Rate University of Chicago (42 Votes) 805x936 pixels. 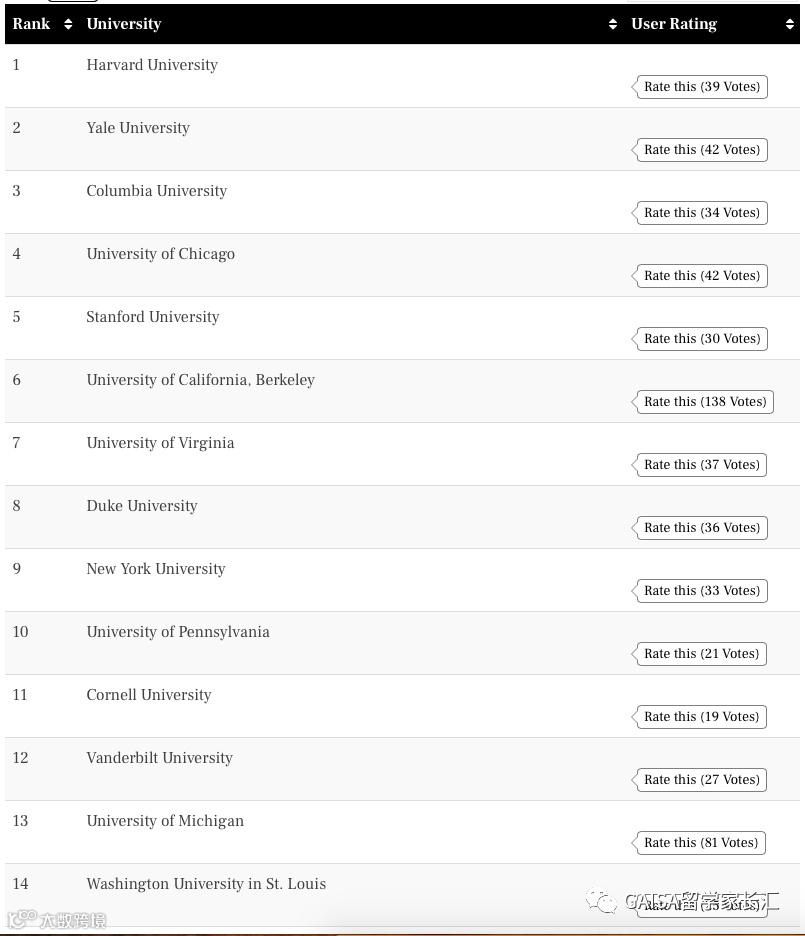click(x=701, y=276)
